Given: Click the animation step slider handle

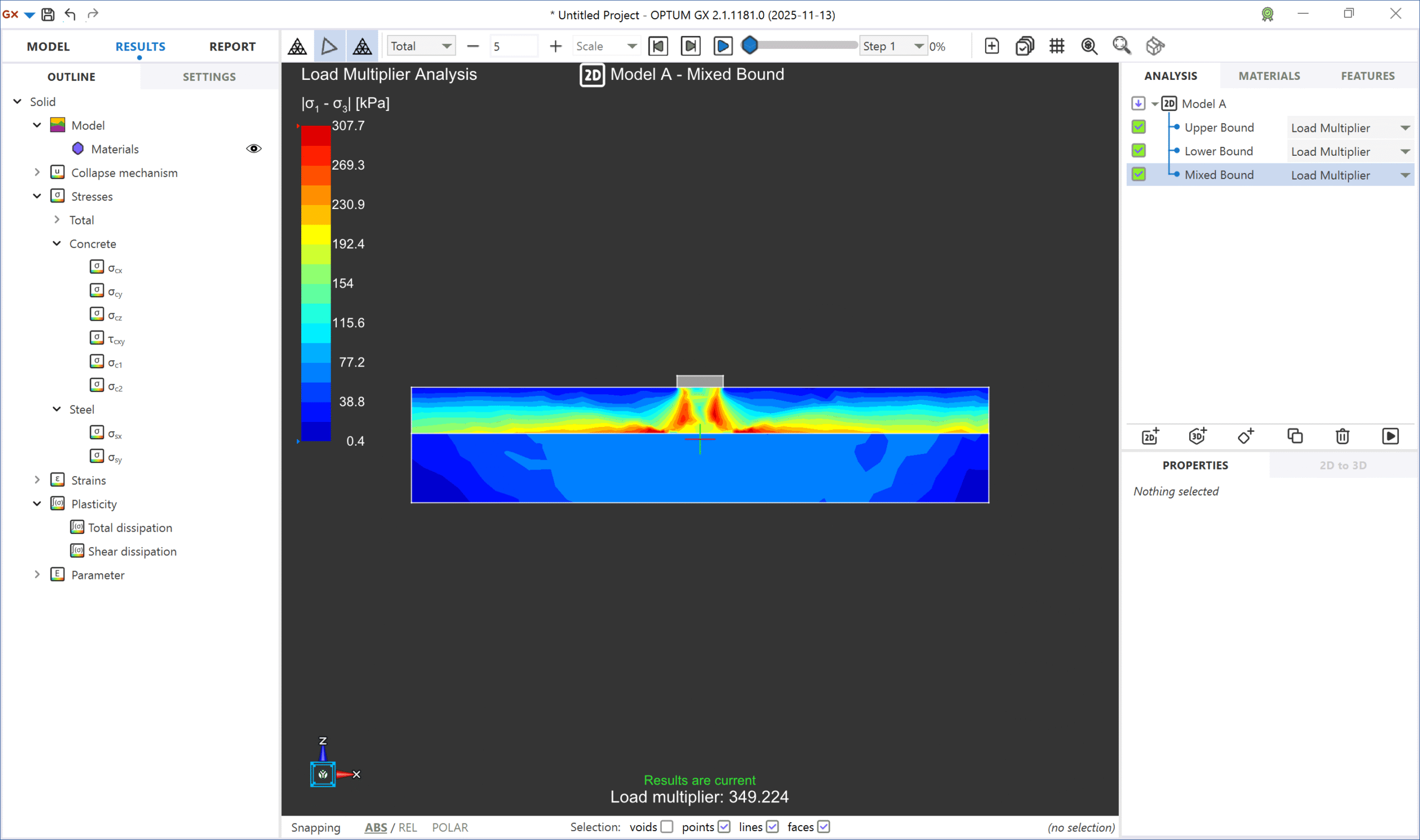Looking at the screenshot, I should 749,45.
